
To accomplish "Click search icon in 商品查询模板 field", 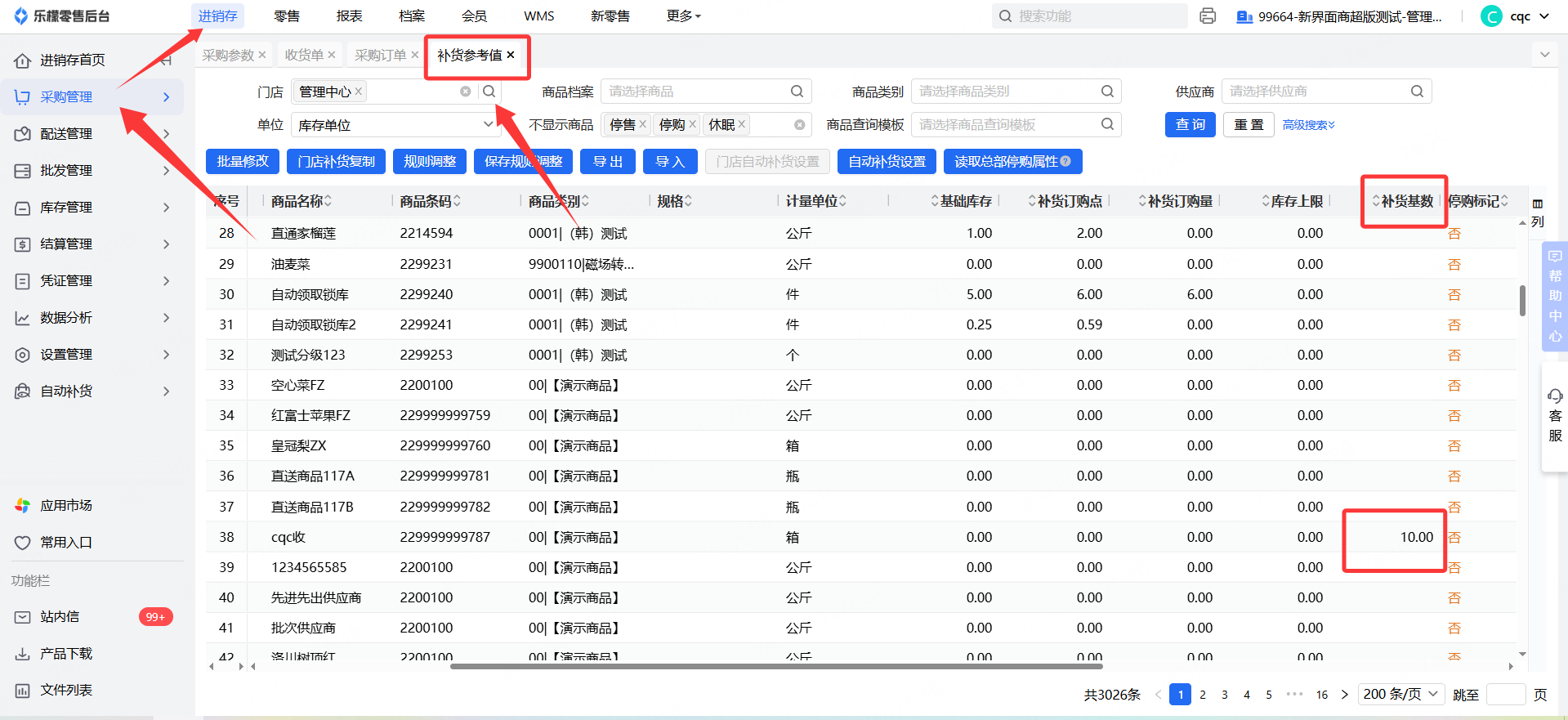I will pos(1107,124).
